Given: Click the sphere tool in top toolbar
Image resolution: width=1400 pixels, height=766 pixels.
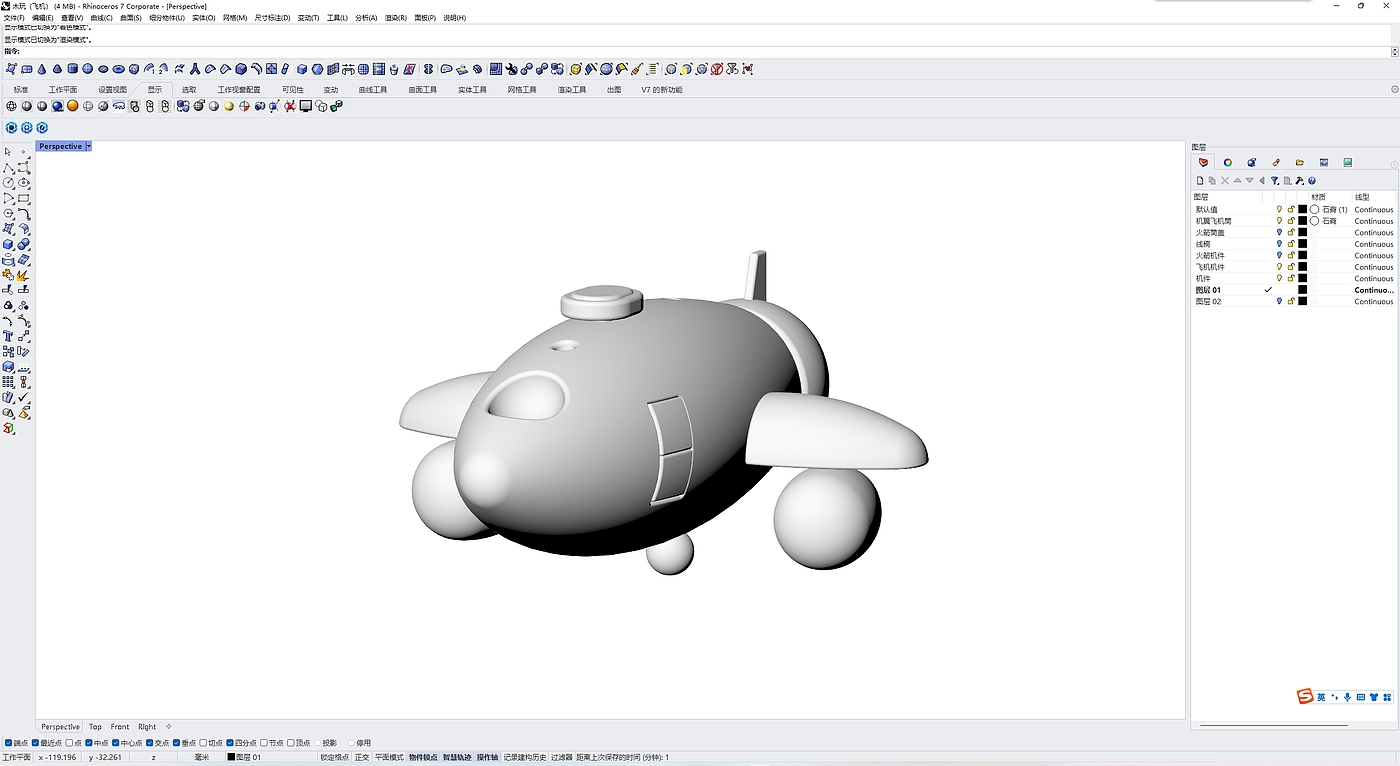Looking at the screenshot, I should (87, 69).
